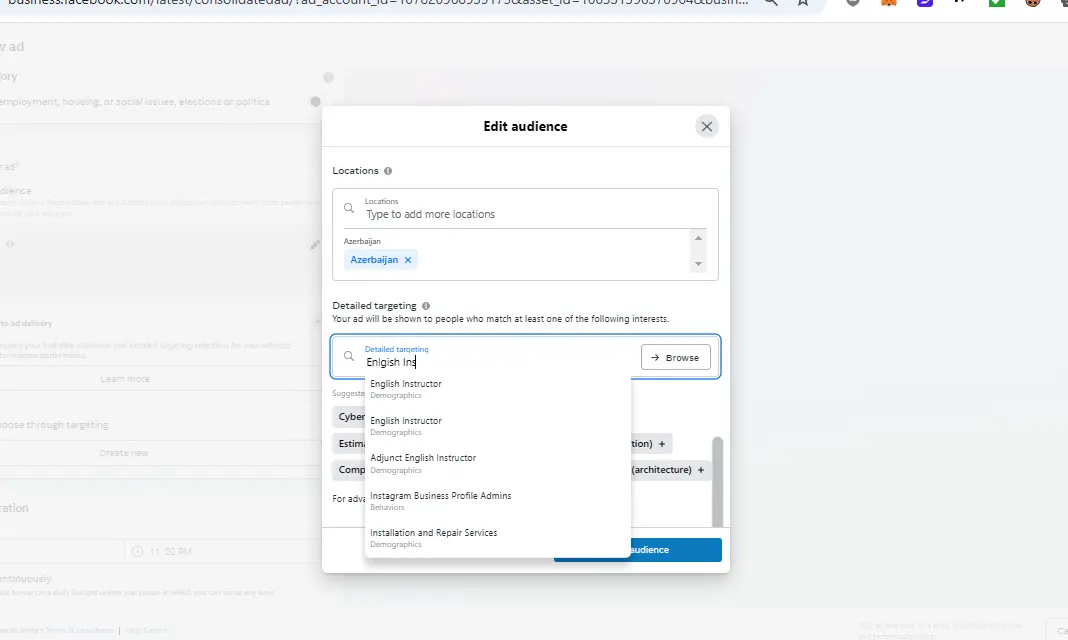Click the locations list scroll-up arrow
Viewport: 1068px width, 640px height.
[698, 238]
